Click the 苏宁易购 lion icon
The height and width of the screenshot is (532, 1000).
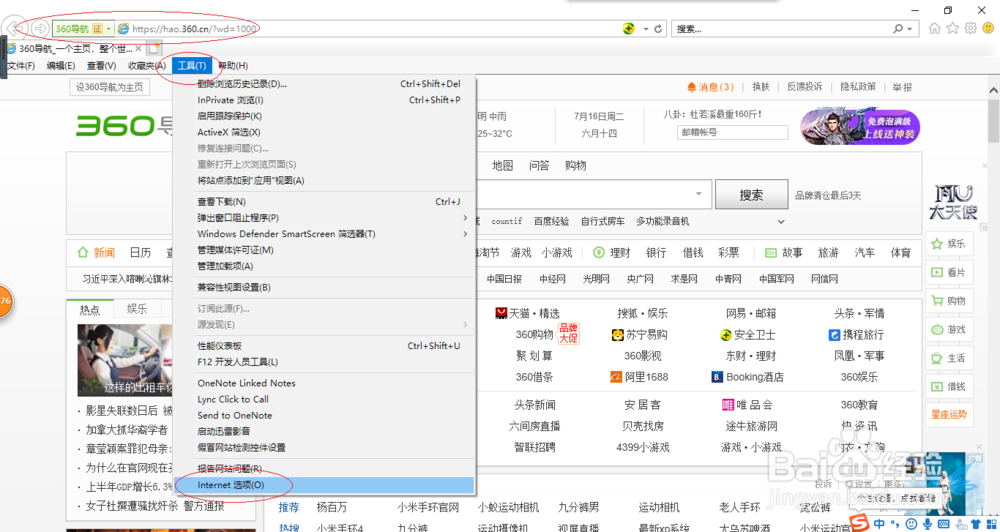[x=617, y=334]
